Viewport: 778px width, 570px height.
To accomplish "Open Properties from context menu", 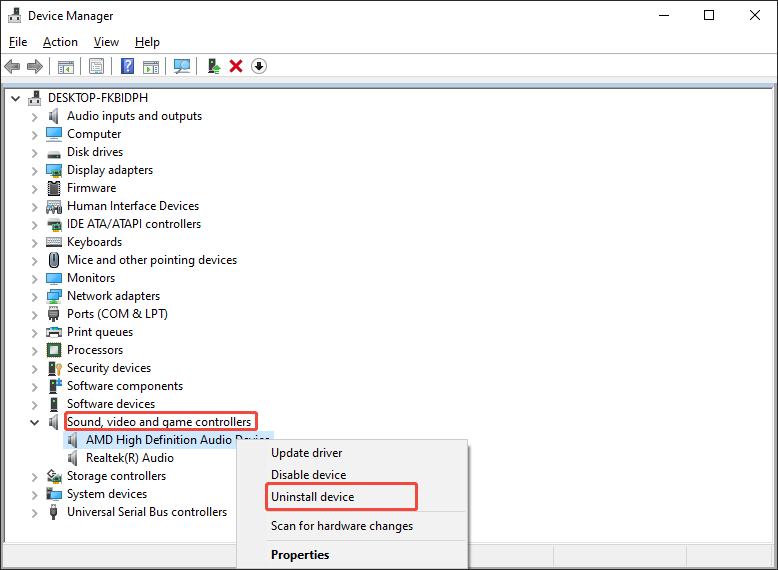I will coord(300,555).
